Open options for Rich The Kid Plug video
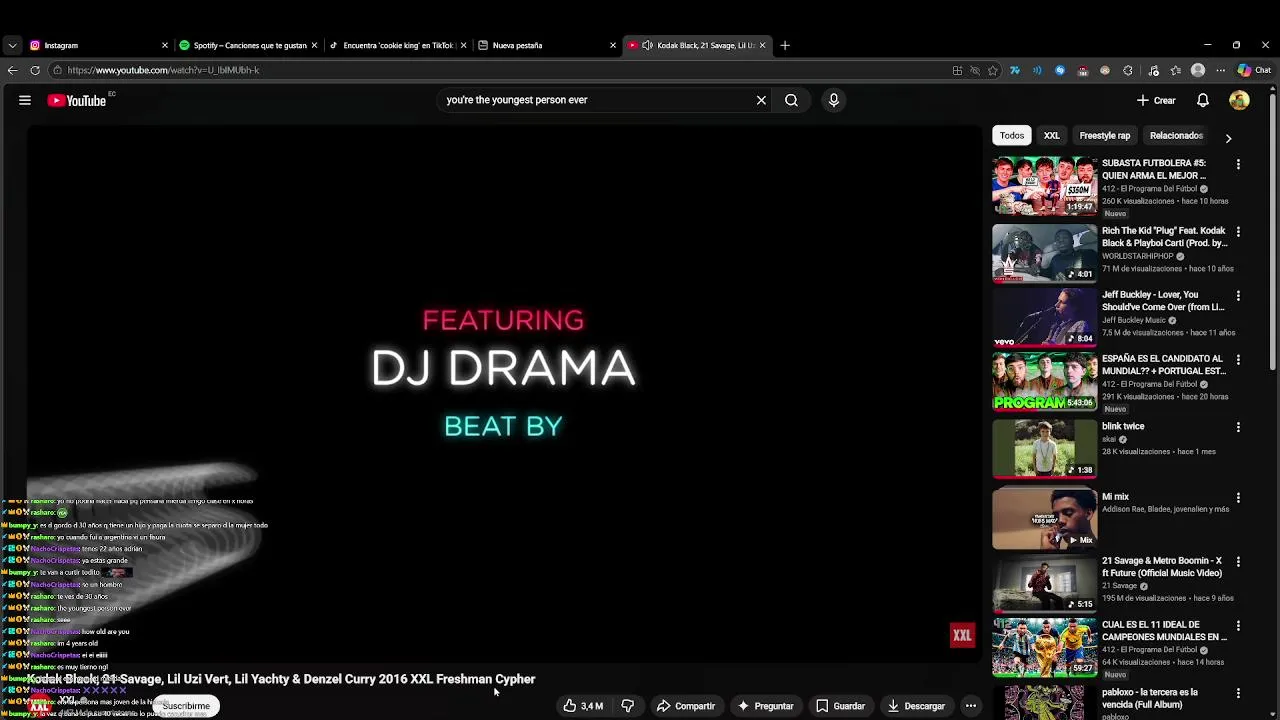 pos(1238,231)
